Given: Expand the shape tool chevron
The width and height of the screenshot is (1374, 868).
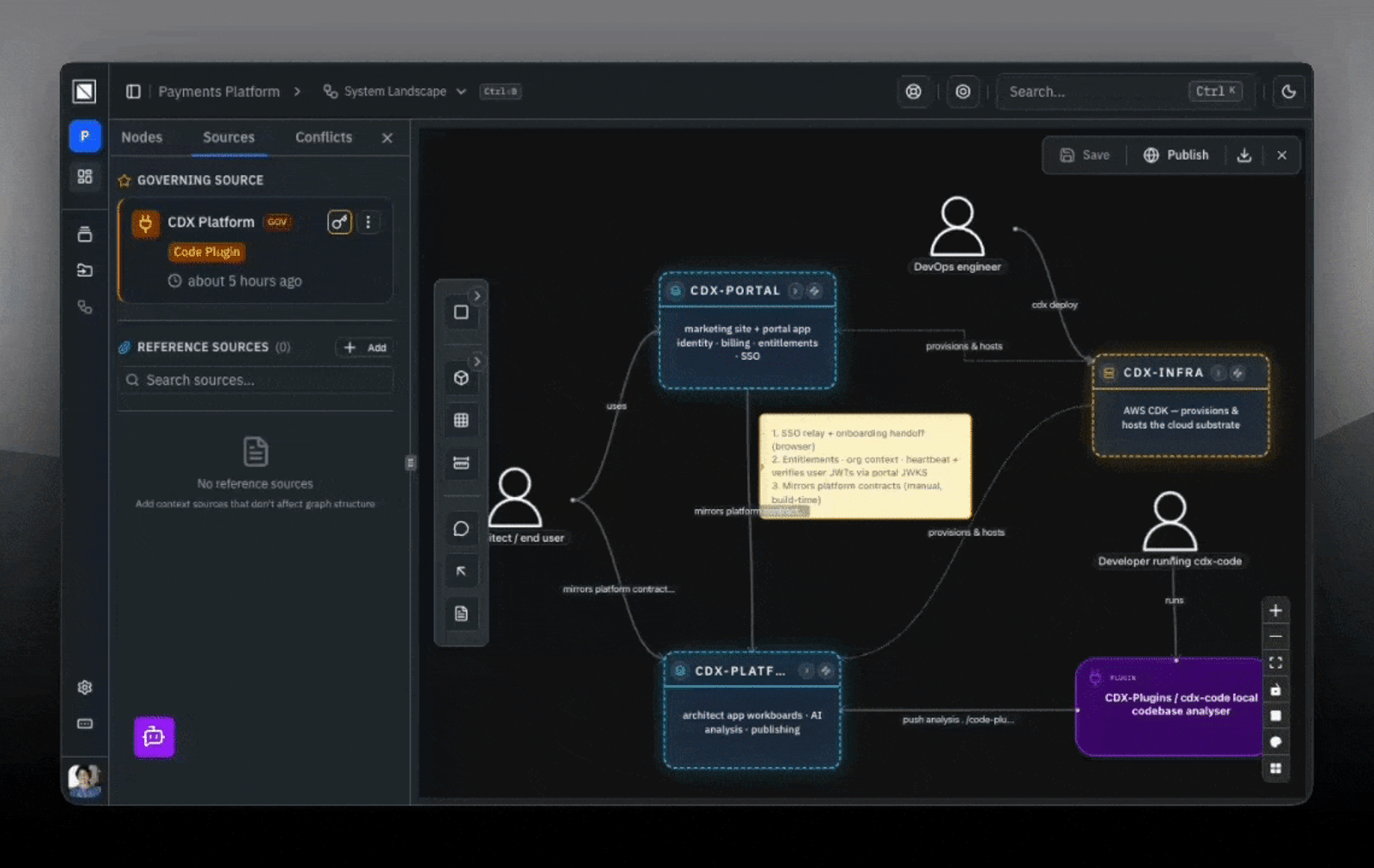Looking at the screenshot, I should pyautogui.click(x=477, y=296).
